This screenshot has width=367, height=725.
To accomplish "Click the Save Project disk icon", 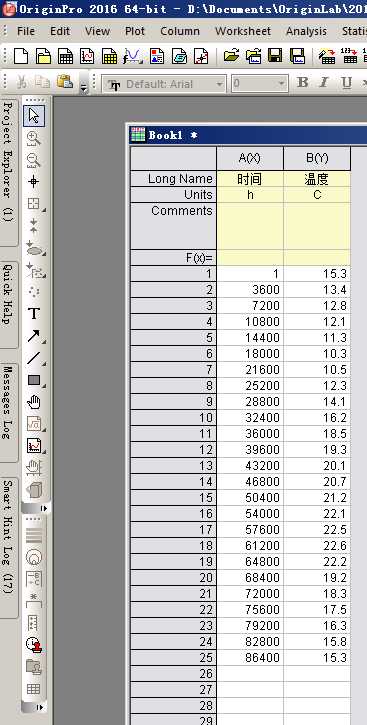I will [275, 56].
